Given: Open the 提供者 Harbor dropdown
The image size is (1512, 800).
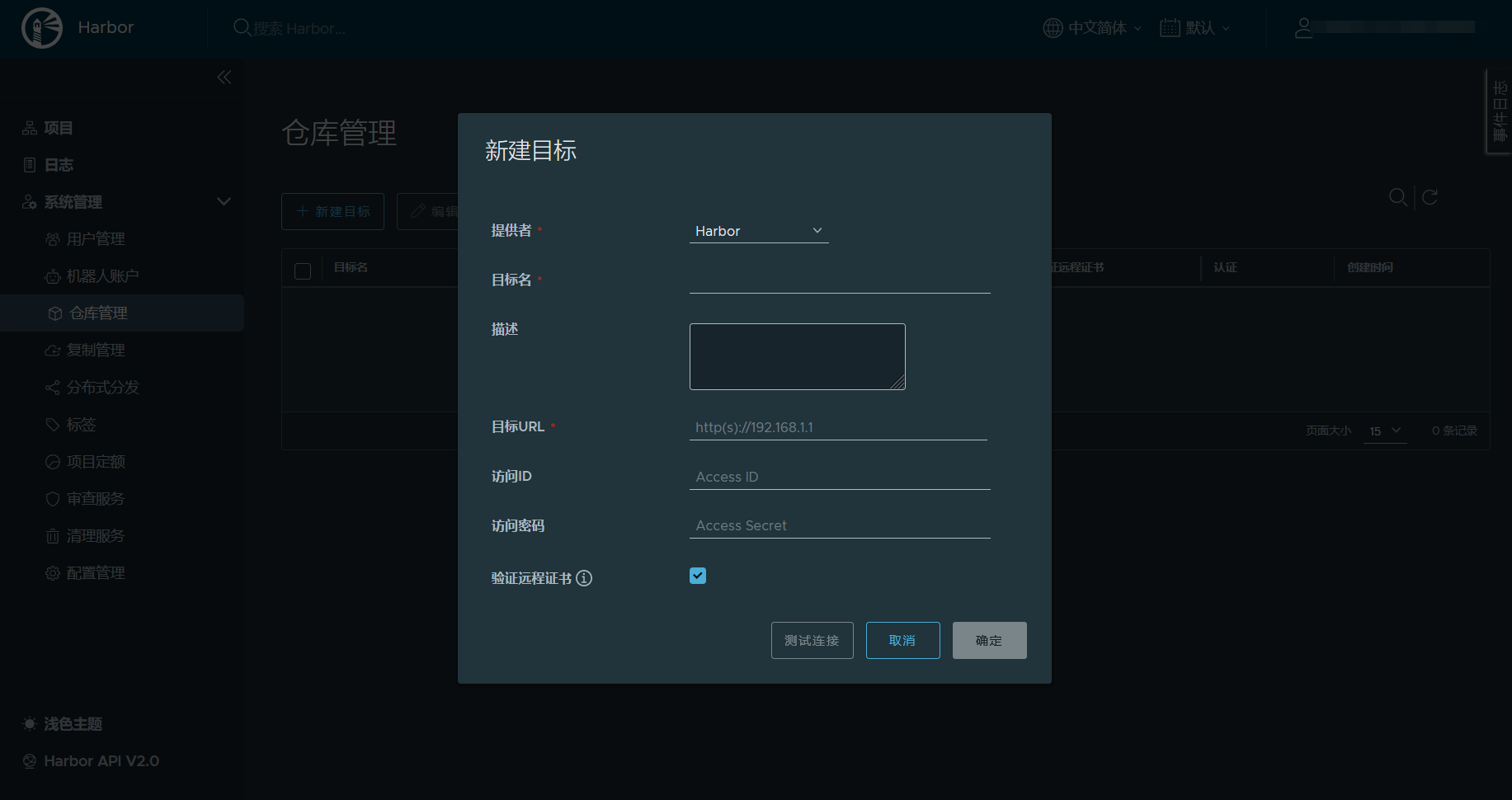Looking at the screenshot, I should coord(759,231).
